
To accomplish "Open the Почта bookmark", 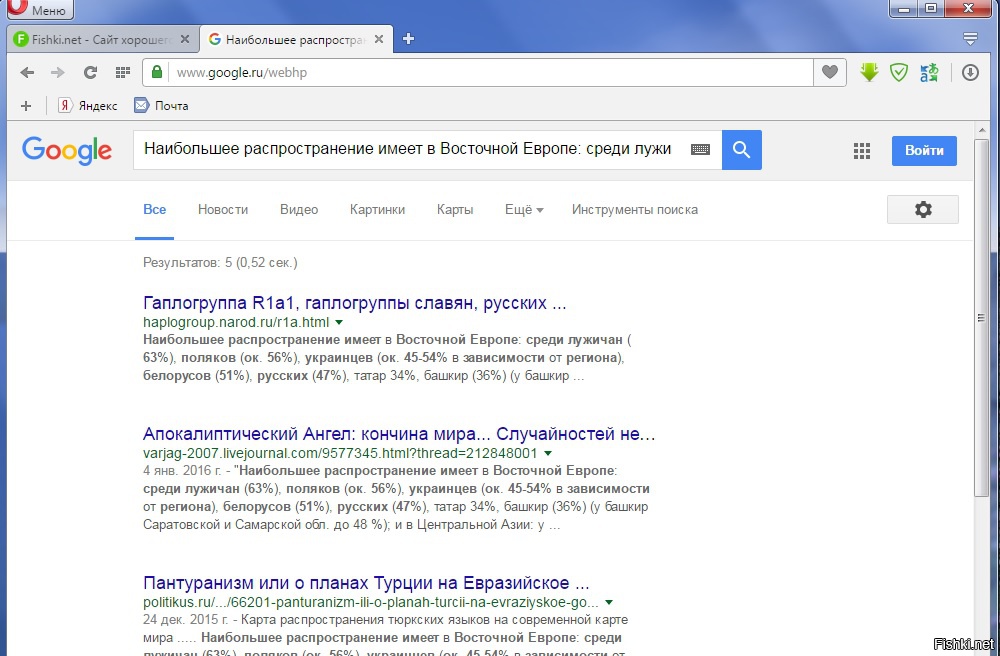I will click(161, 106).
